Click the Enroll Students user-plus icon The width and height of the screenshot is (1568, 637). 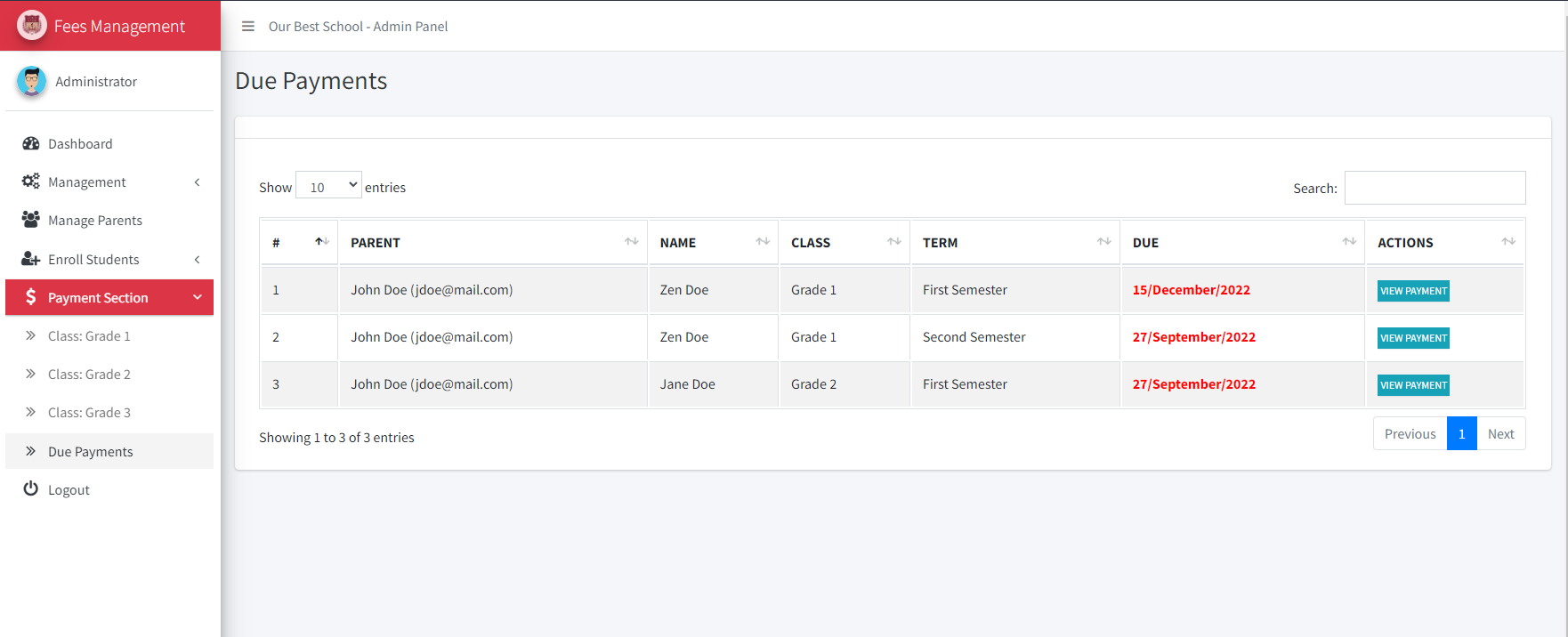[x=31, y=259]
